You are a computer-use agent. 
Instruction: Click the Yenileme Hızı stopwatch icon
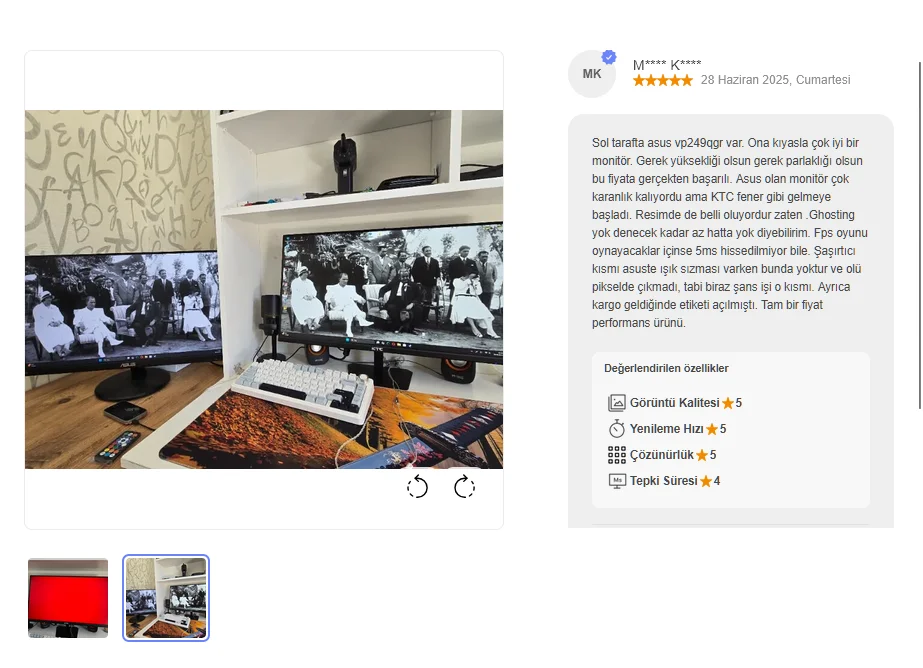coord(616,428)
